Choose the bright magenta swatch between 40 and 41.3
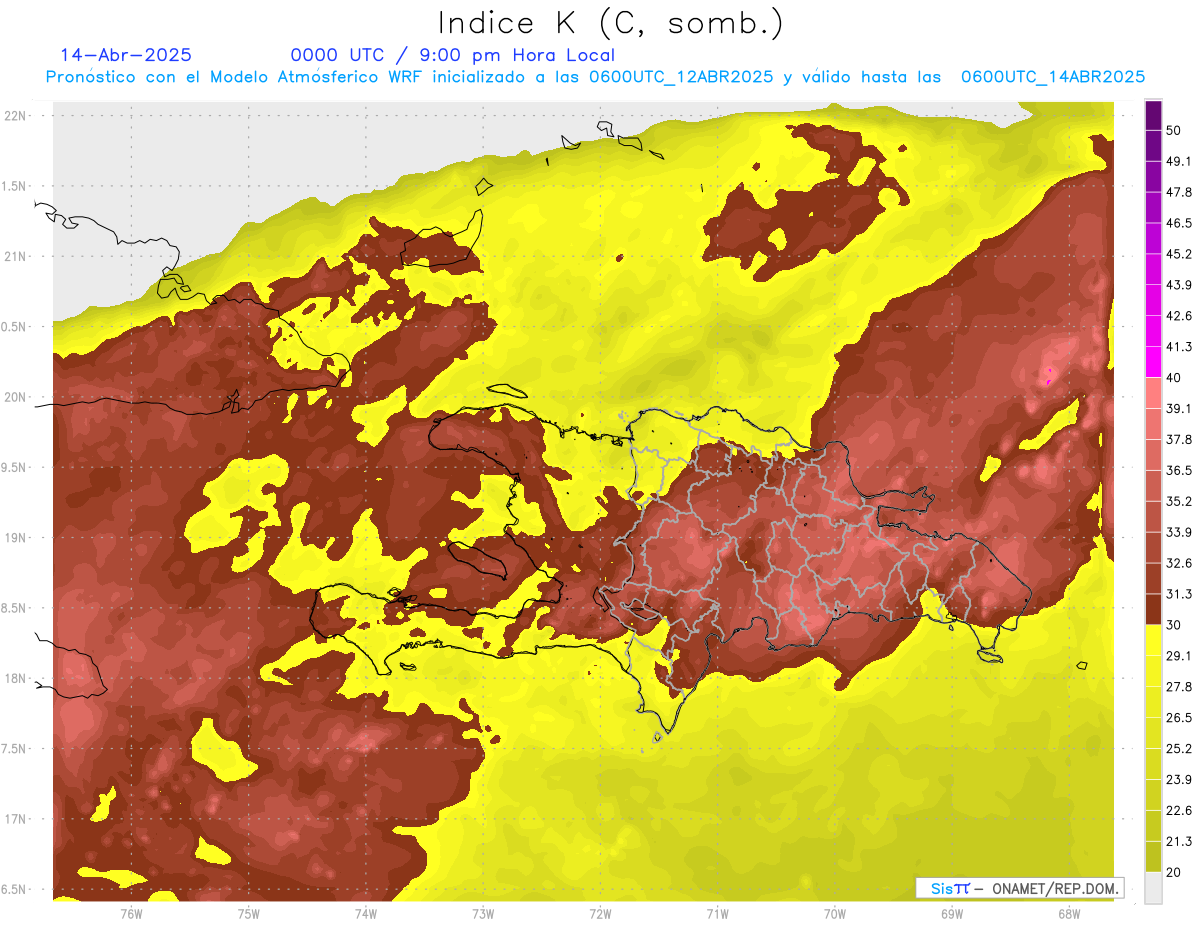This screenshot has height=927, width=1200. point(1153,362)
